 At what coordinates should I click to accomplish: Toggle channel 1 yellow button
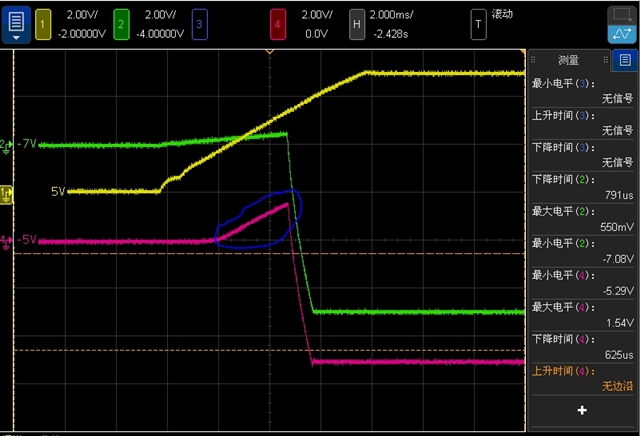click(43, 25)
